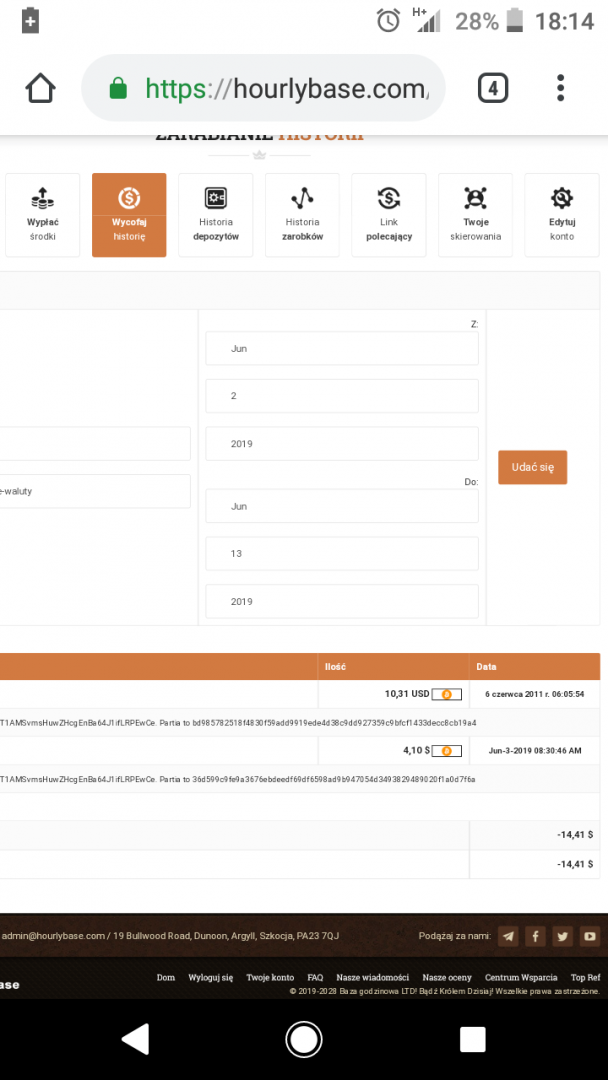Image resolution: width=608 pixels, height=1080 pixels.
Task: Tap the Android home navigation button
Action: pos(304,1039)
